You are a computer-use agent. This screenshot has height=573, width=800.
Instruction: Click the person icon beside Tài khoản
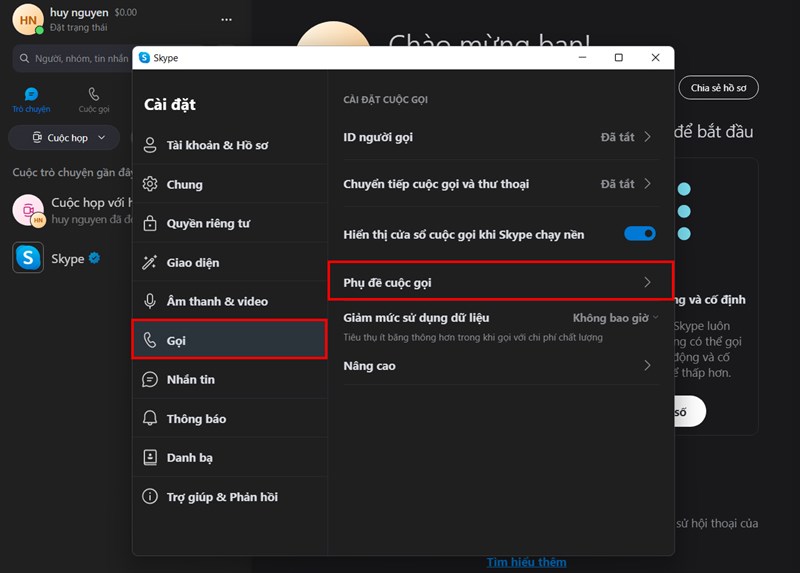click(x=150, y=145)
